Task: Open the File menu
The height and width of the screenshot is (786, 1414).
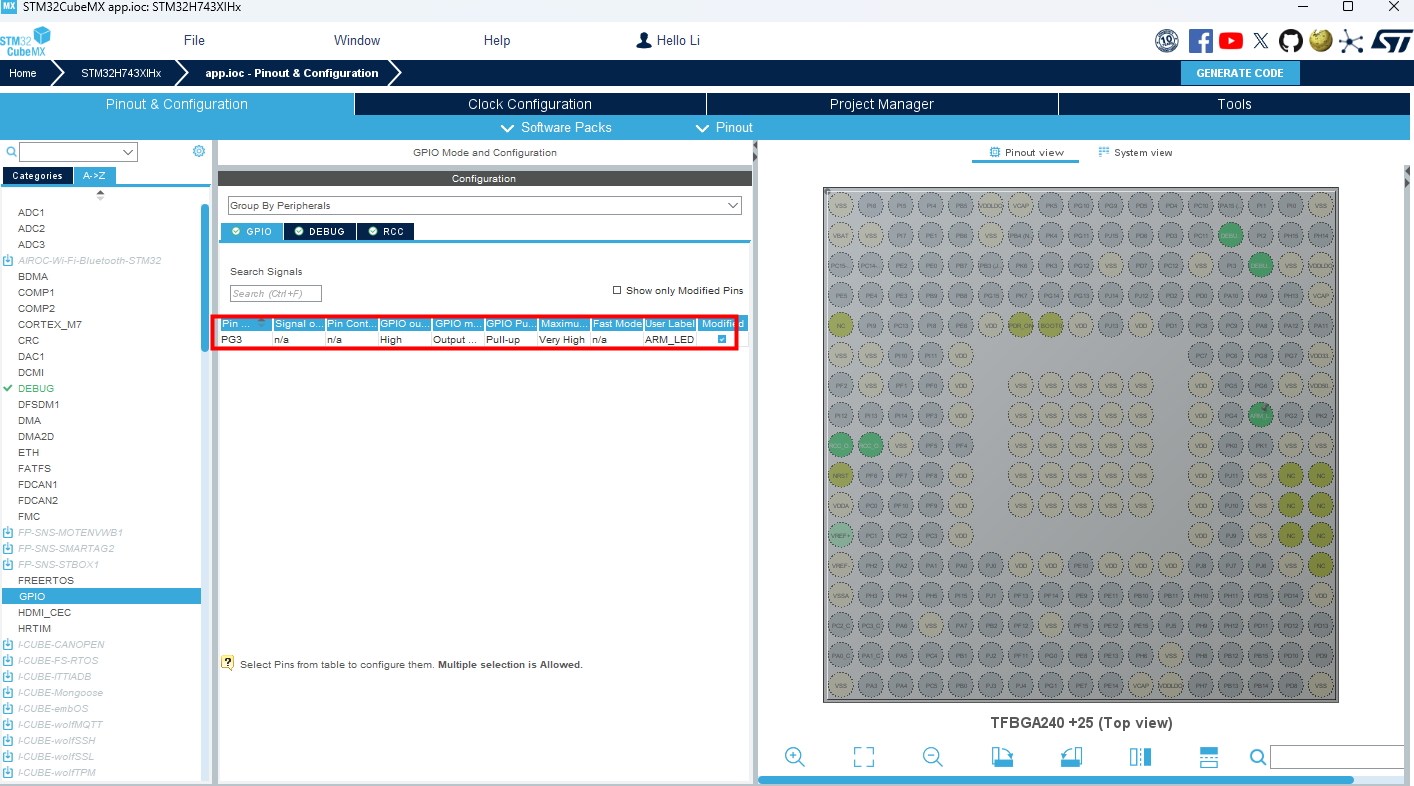Action: (194, 41)
